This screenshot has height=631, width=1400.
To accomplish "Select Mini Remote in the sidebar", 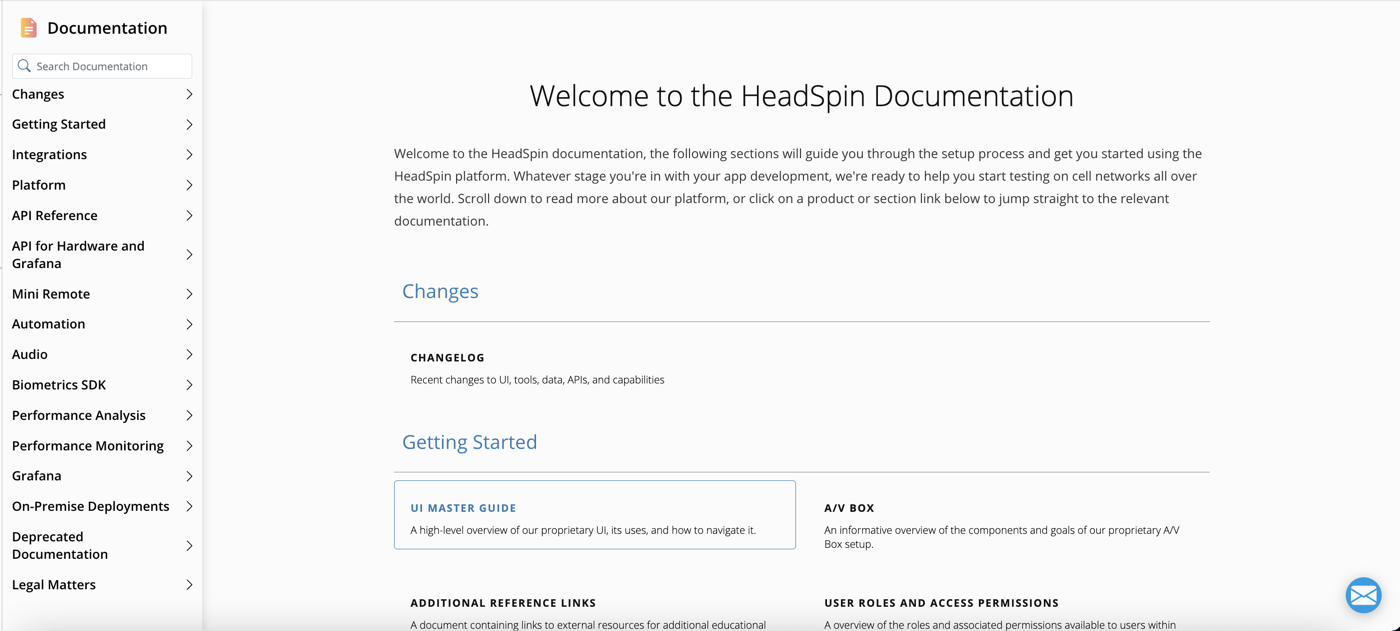I will [x=51, y=294].
